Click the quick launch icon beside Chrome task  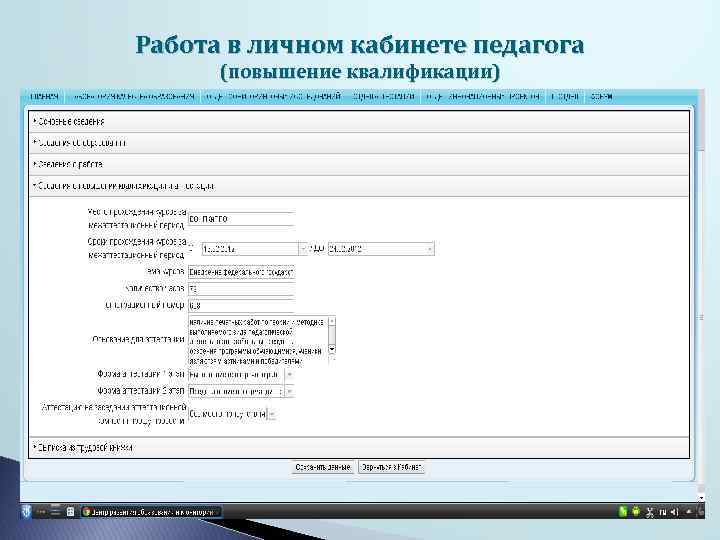point(70,512)
